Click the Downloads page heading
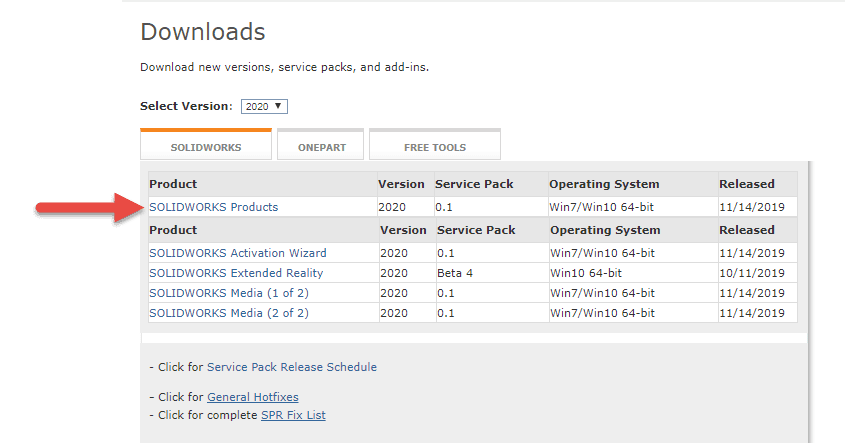 point(203,32)
